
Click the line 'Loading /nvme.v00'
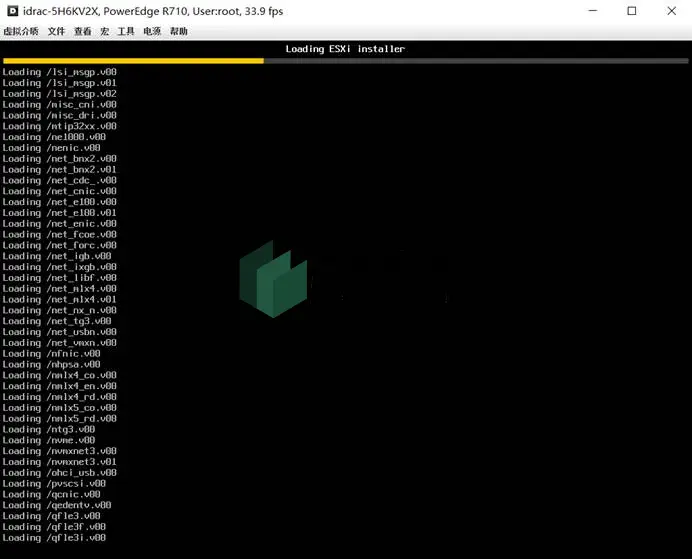(49, 440)
